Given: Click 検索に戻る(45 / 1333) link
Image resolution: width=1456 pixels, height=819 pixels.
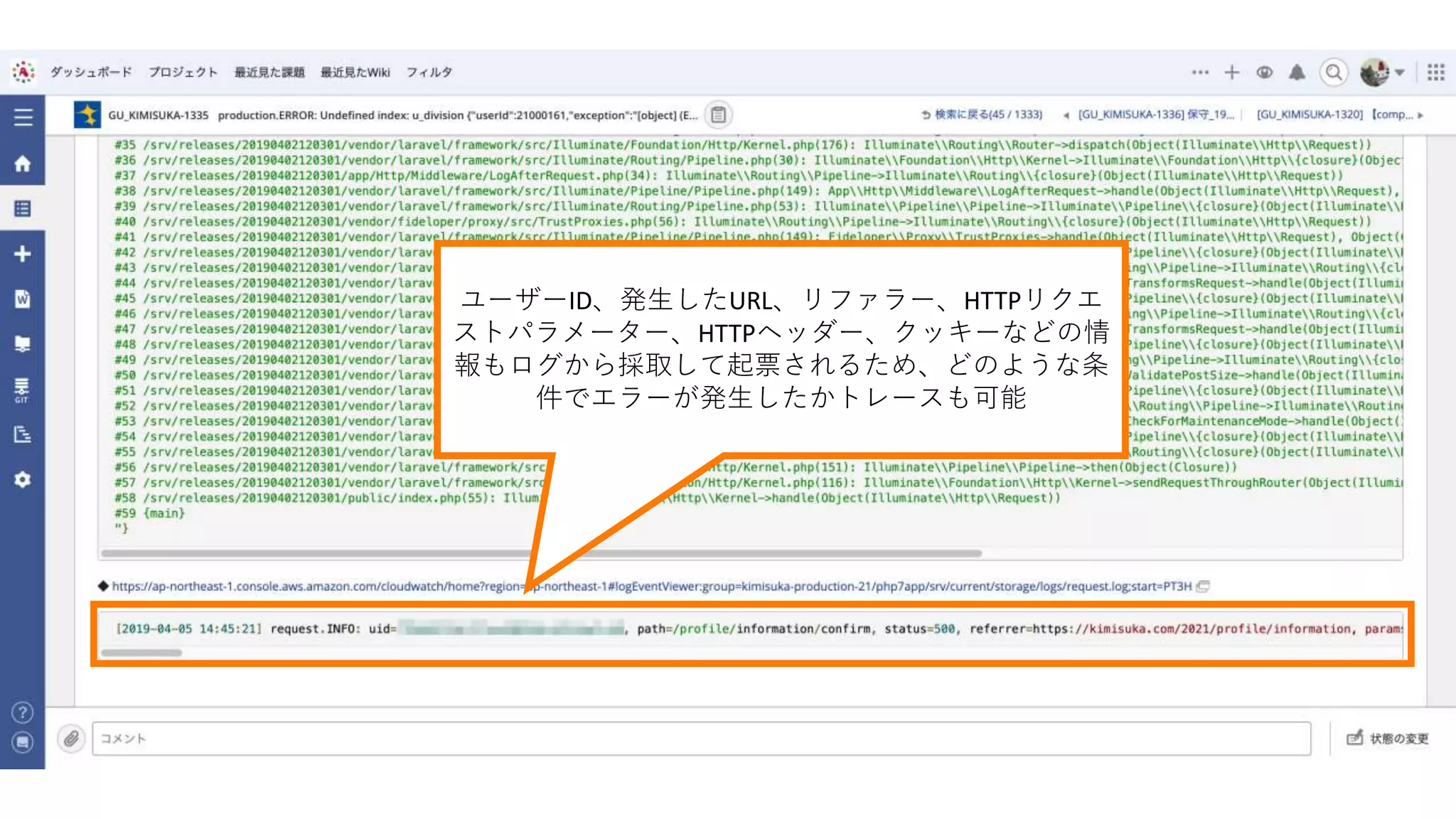Looking at the screenshot, I should coord(982,114).
